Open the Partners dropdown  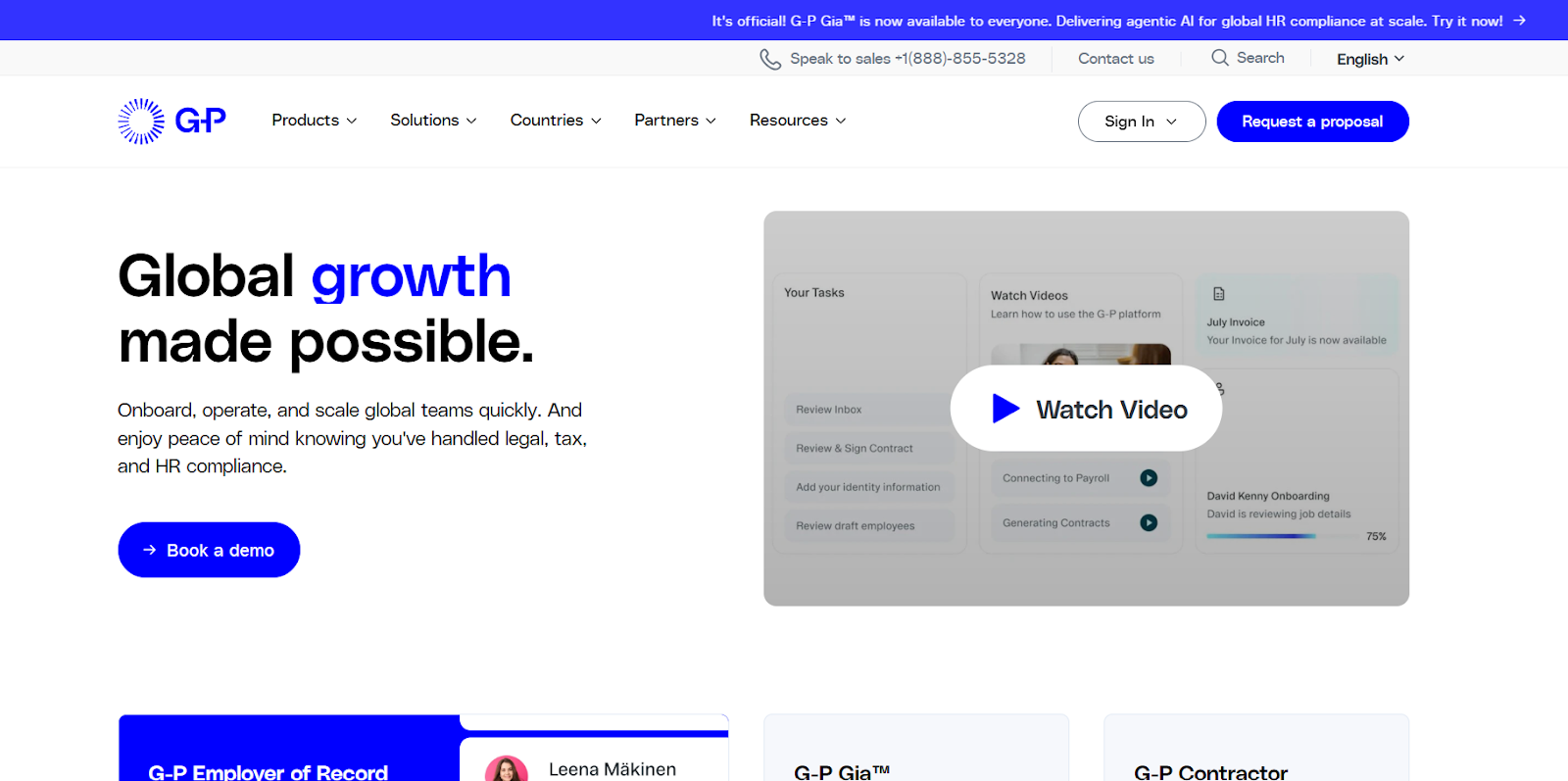pos(675,121)
